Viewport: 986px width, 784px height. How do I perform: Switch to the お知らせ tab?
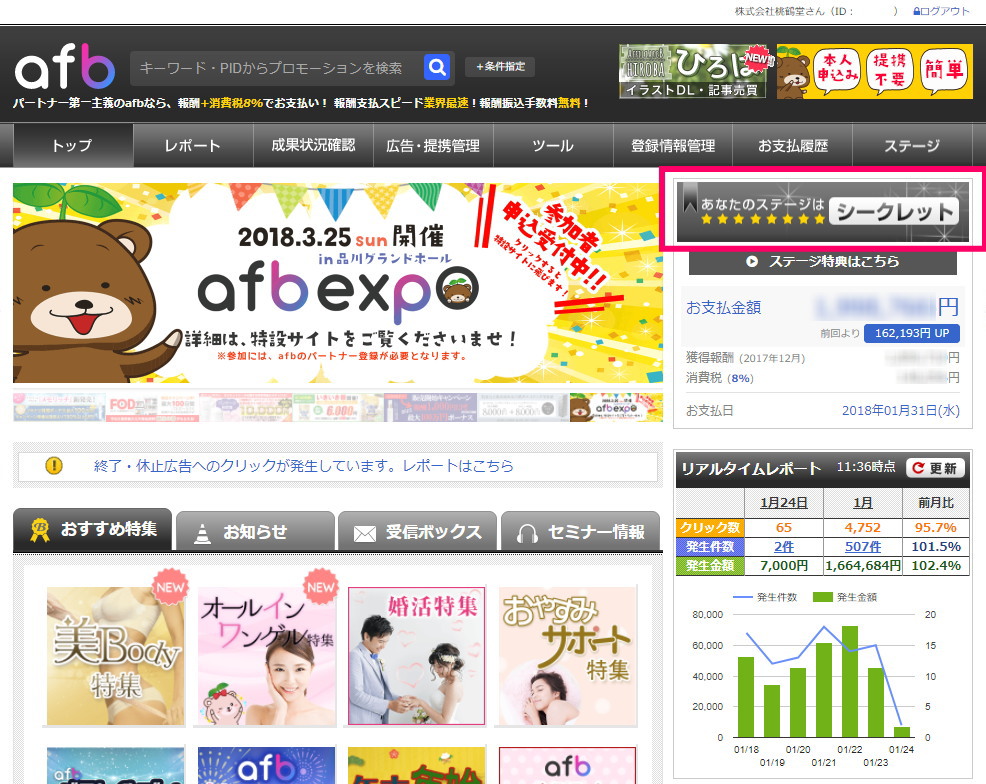pos(255,531)
